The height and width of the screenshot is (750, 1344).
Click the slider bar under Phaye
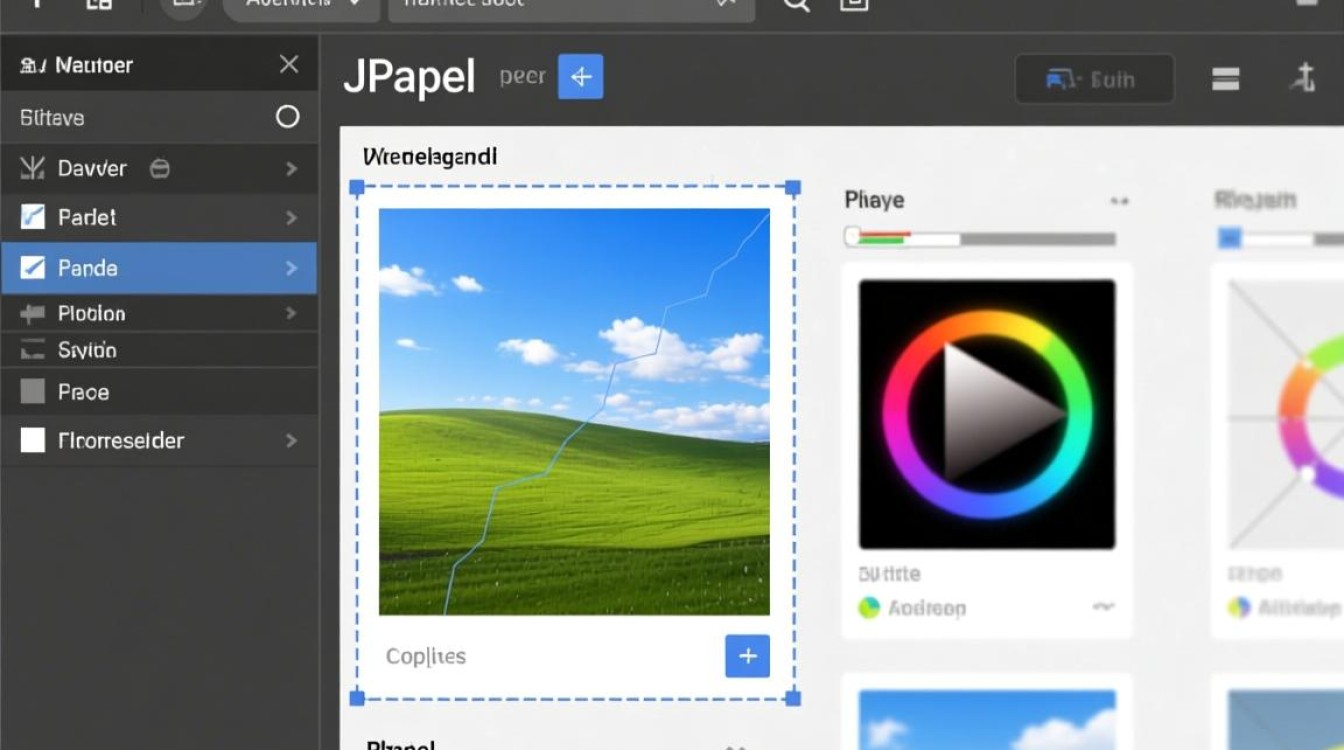[x=980, y=239]
